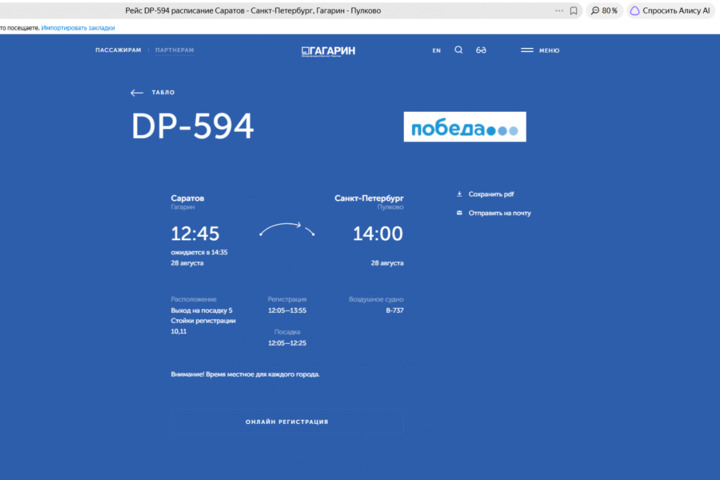Click boarding time 12:05–12:25
Screen dimensions: 720x480
(x=287, y=343)
